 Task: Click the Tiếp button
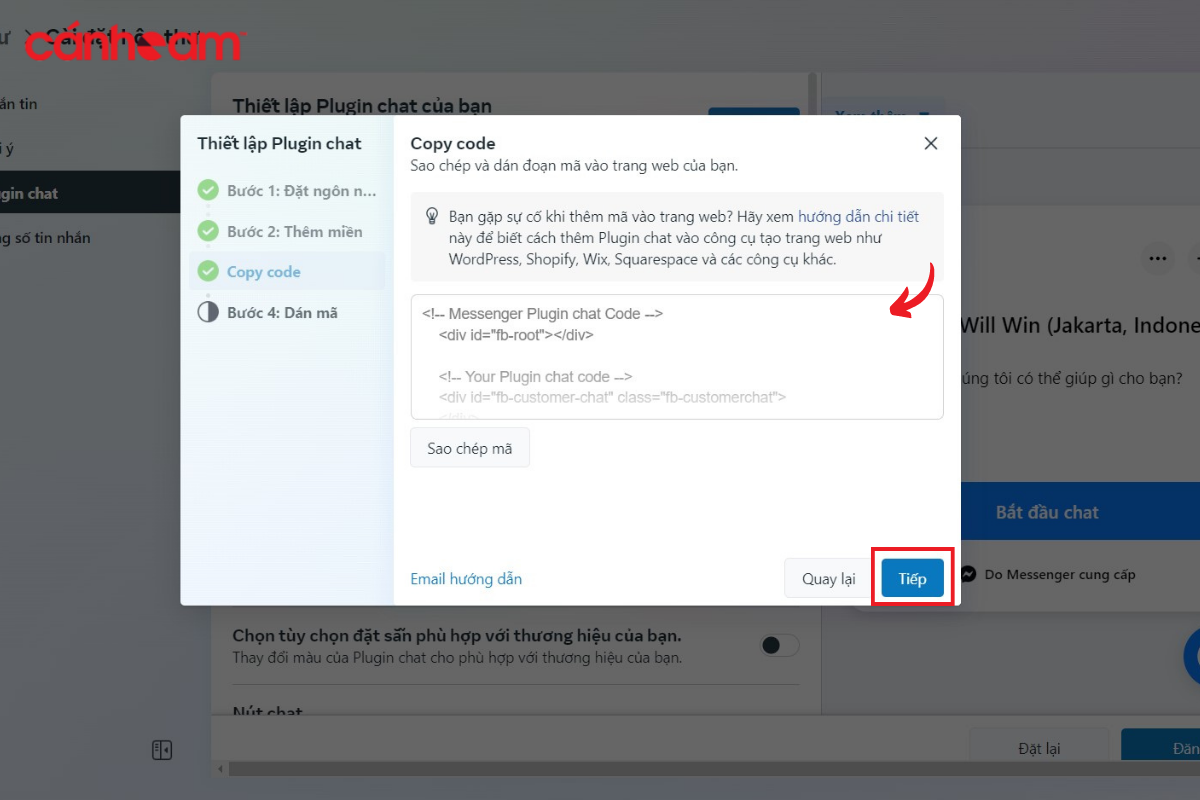[x=912, y=579]
